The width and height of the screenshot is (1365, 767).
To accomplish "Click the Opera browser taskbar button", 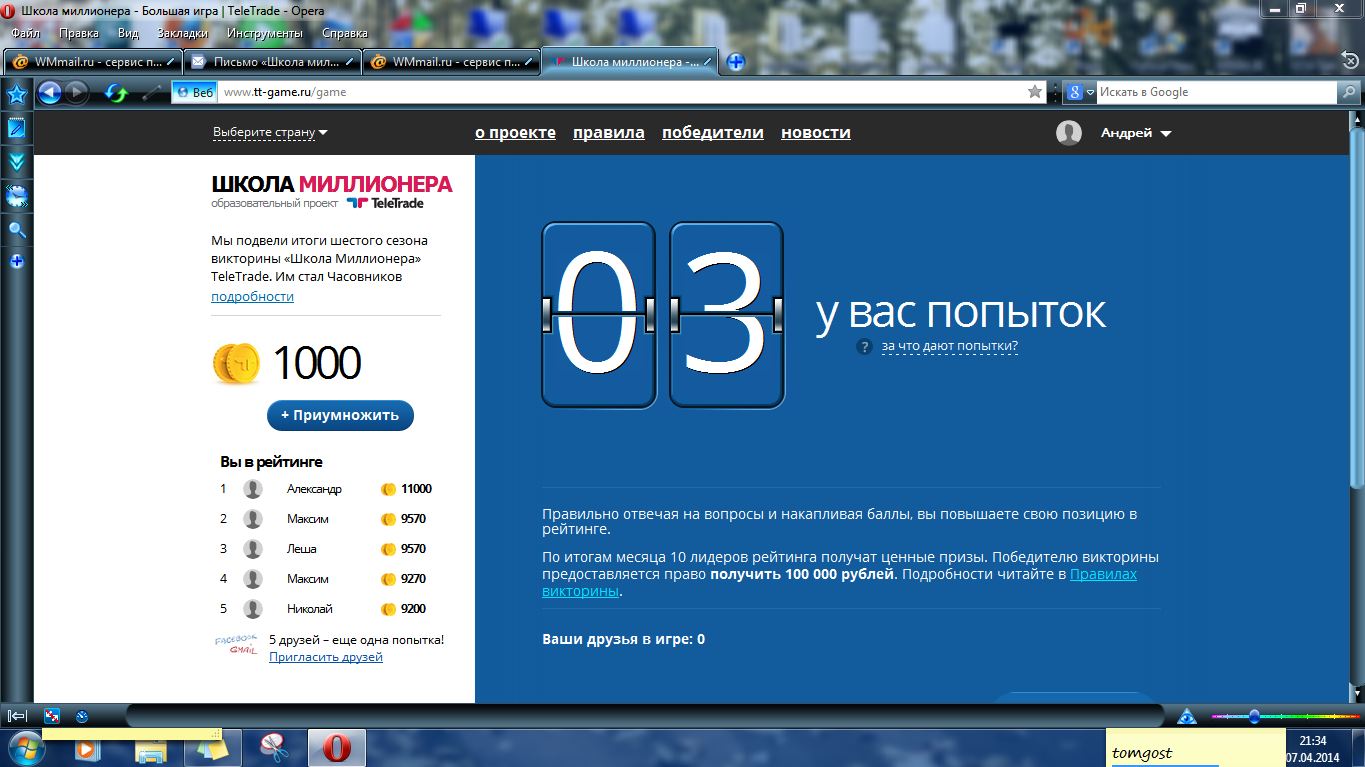I will (x=337, y=748).
